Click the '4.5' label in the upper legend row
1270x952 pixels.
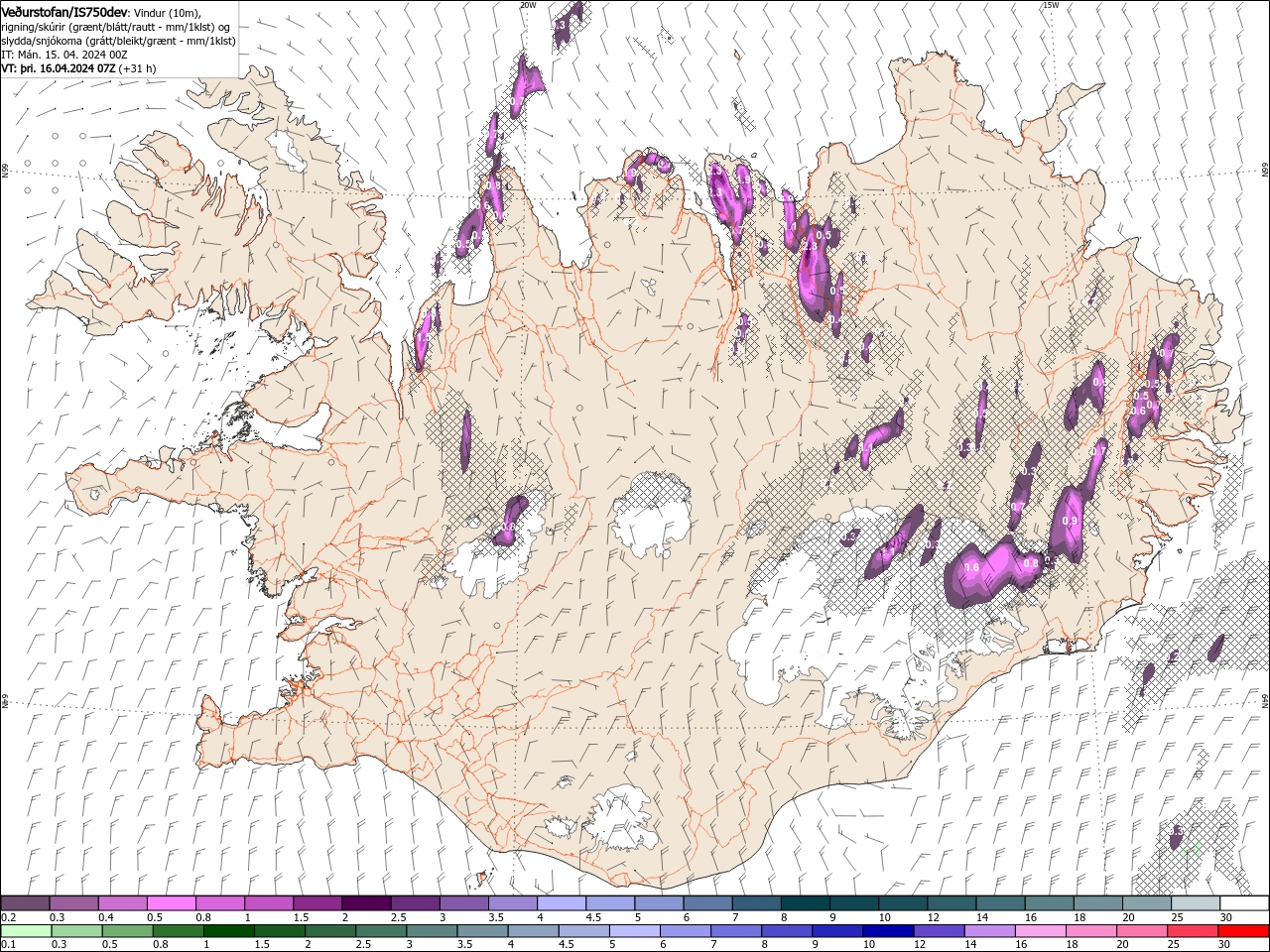pyautogui.click(x=593, y=917)
